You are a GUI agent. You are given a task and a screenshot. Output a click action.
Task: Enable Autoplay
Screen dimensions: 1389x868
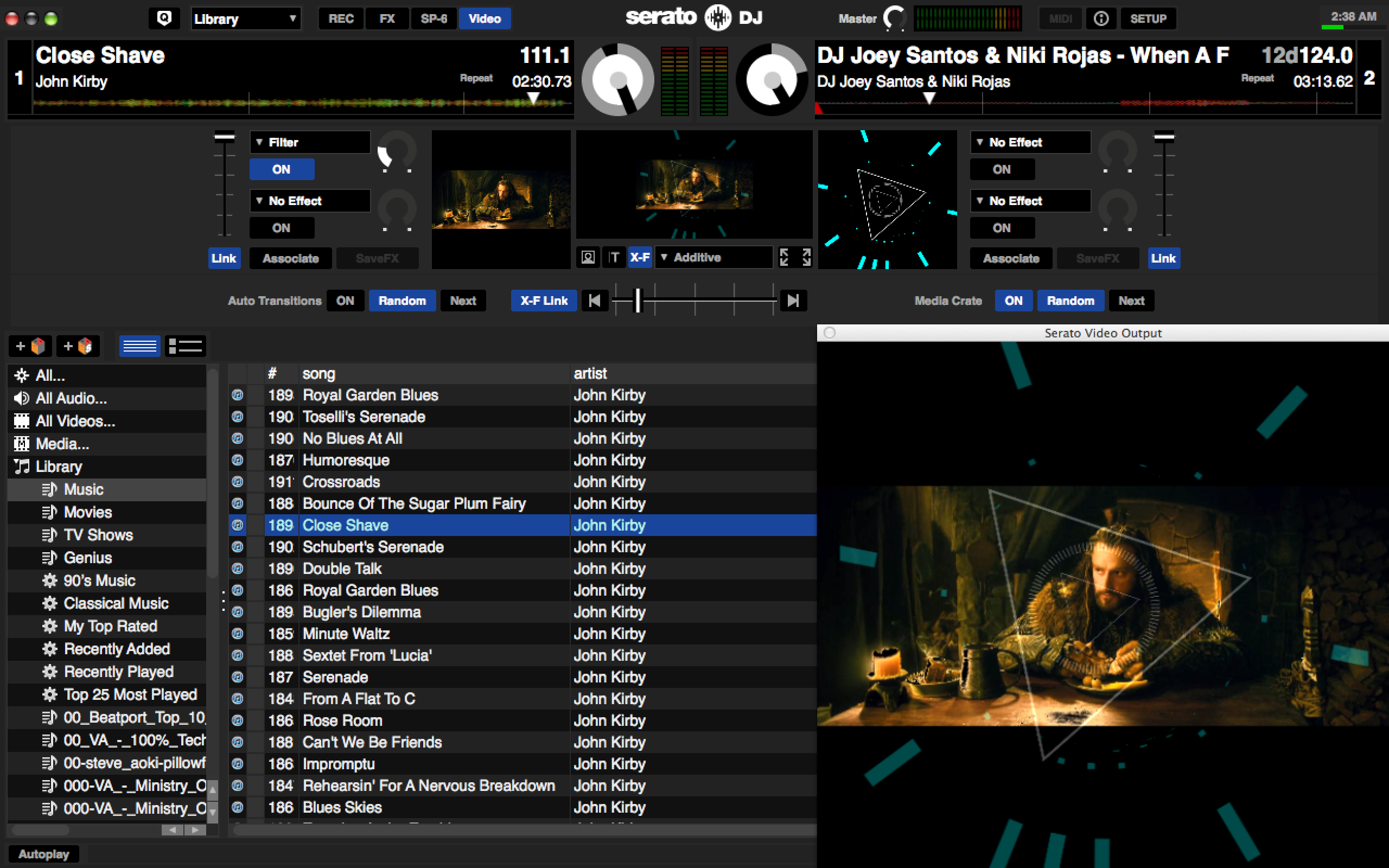click(x=43, y=854)
